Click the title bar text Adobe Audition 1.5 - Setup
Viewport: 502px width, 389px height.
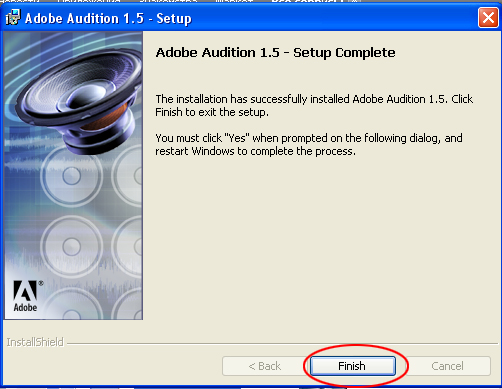click(108, 18)
